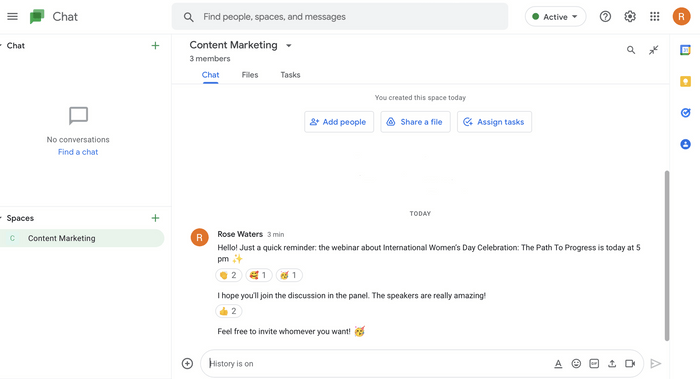Click the Find a chat link
Viewport: 700px width, 379px height.
coord(78,152)
